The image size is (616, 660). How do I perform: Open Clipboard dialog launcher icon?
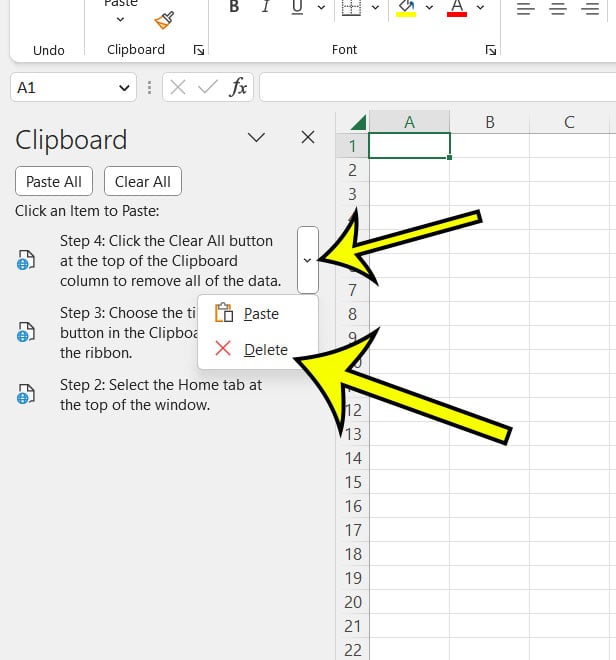click(x=199, y=50)
